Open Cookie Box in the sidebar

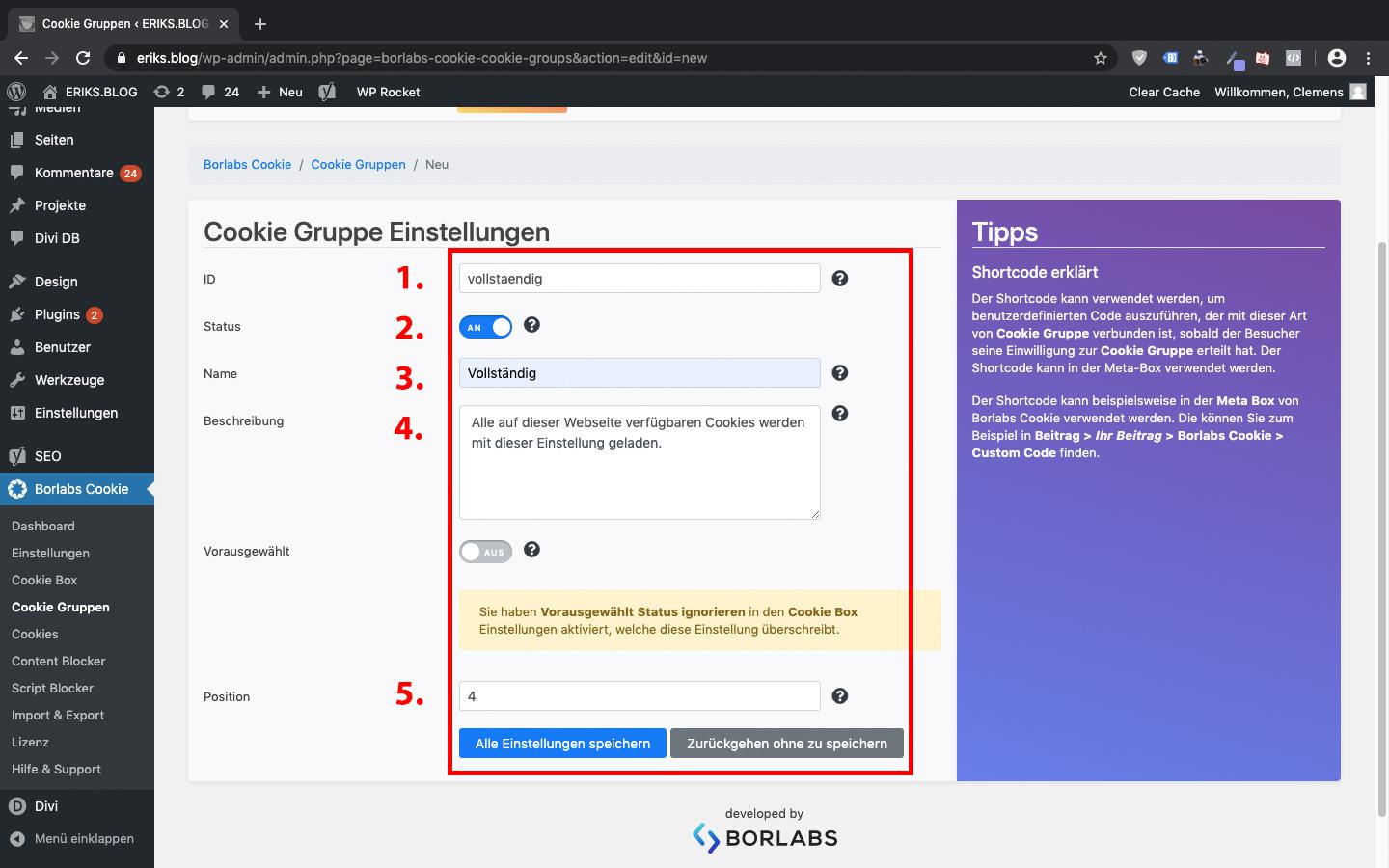44,580
